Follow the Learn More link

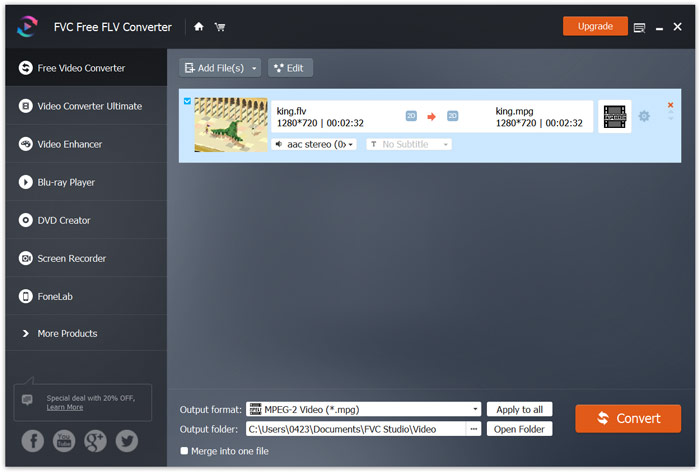pos(65,407)
